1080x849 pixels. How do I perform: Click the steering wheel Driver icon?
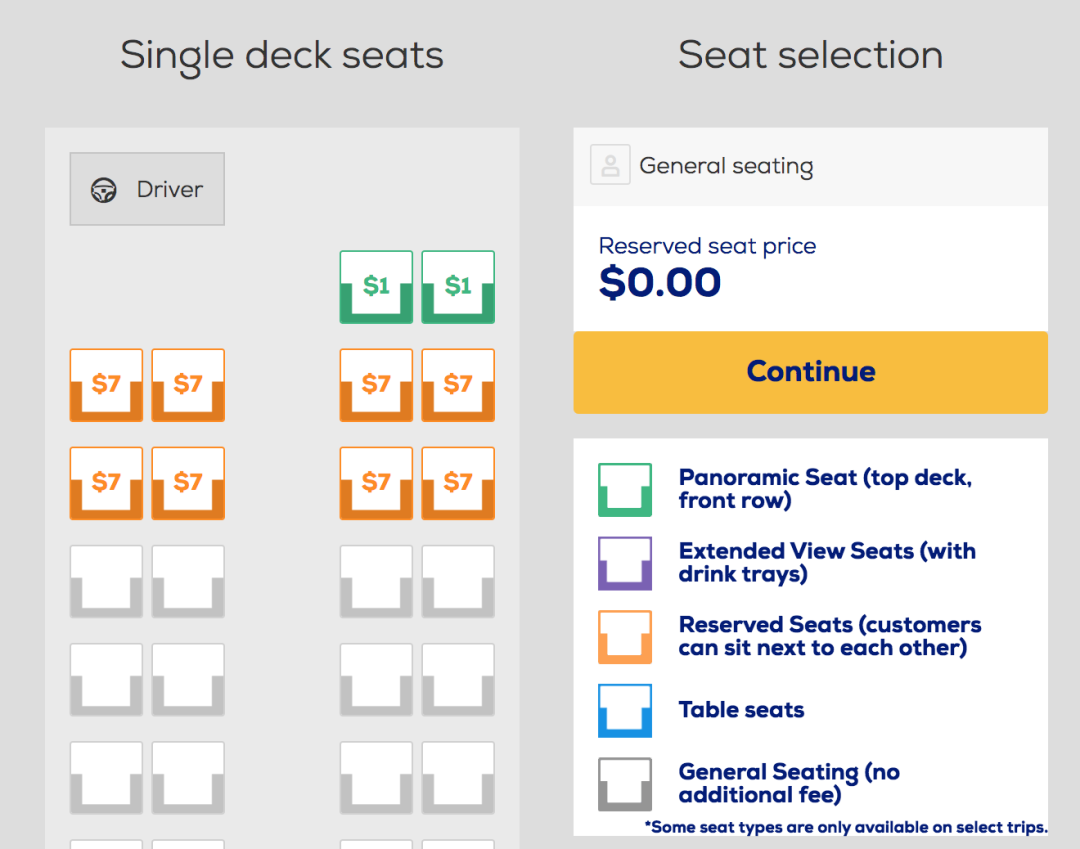104,190
